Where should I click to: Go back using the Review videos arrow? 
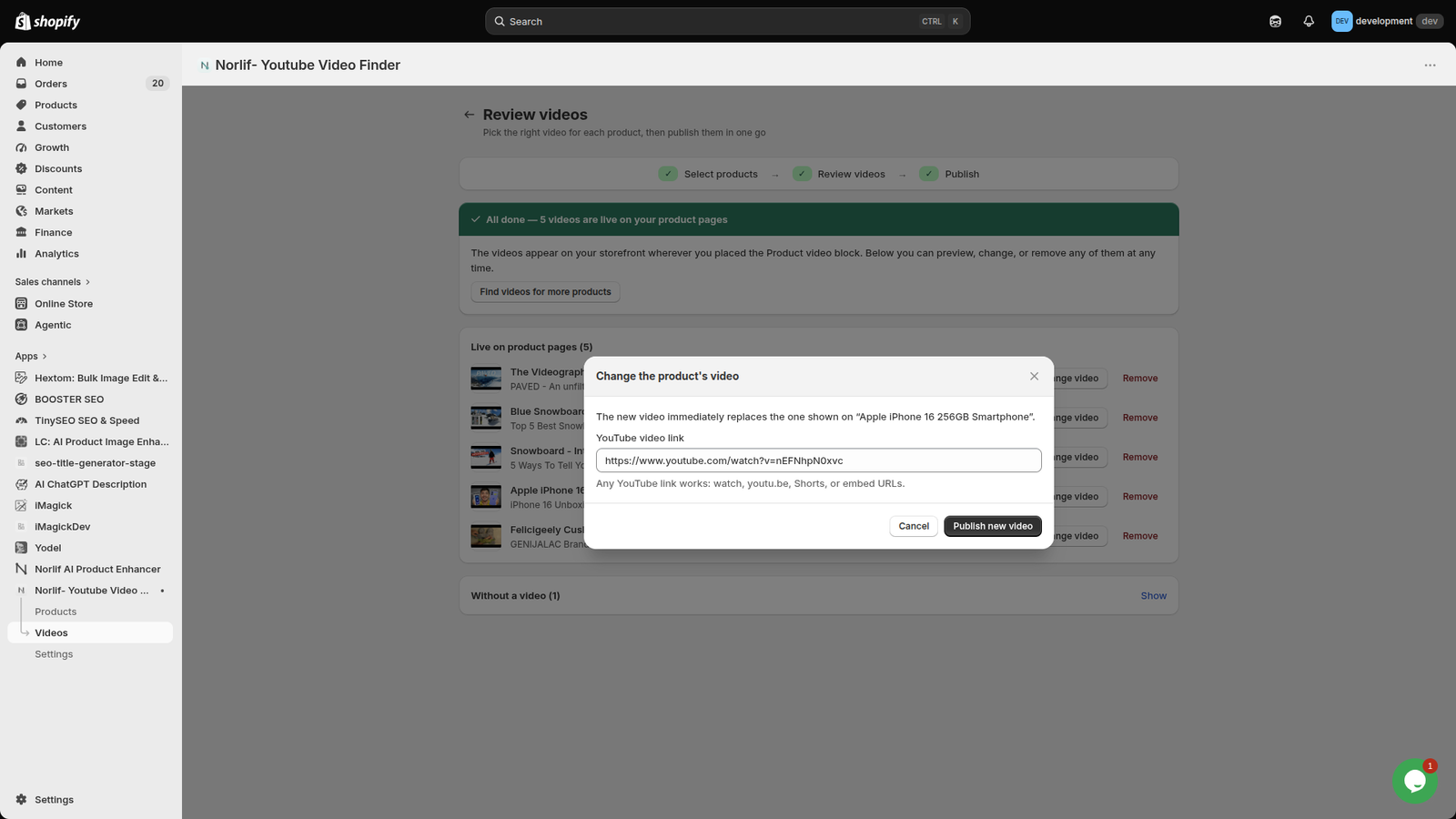469,115
